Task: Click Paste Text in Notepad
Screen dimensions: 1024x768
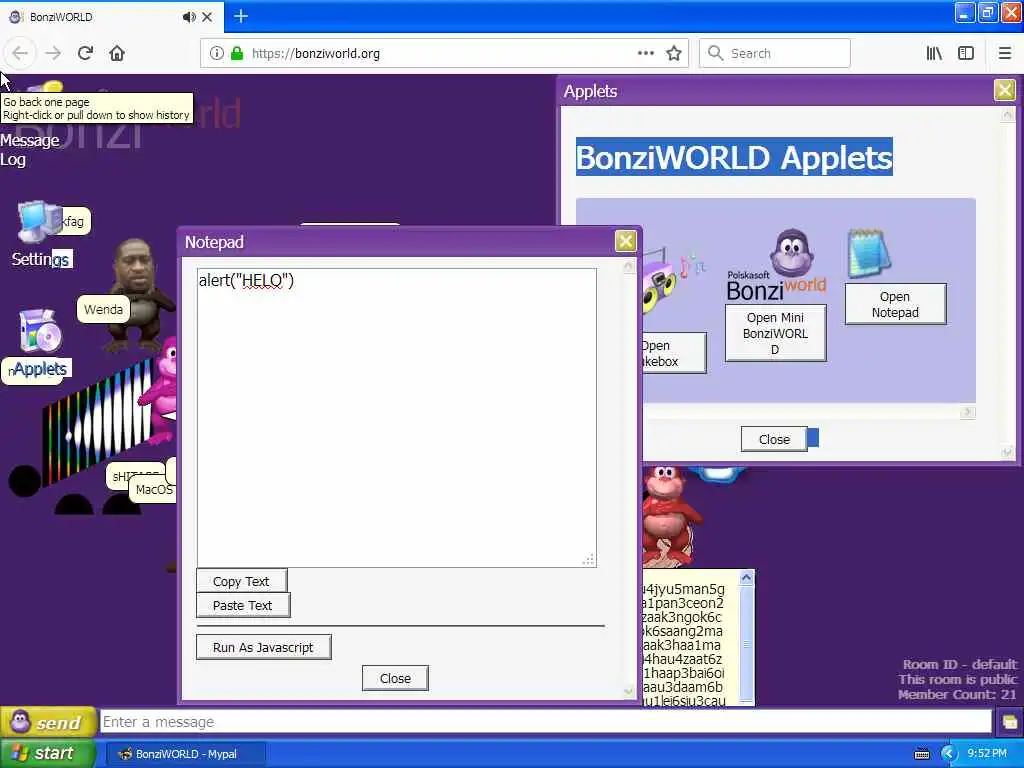Action: click(x=243, y=605)
